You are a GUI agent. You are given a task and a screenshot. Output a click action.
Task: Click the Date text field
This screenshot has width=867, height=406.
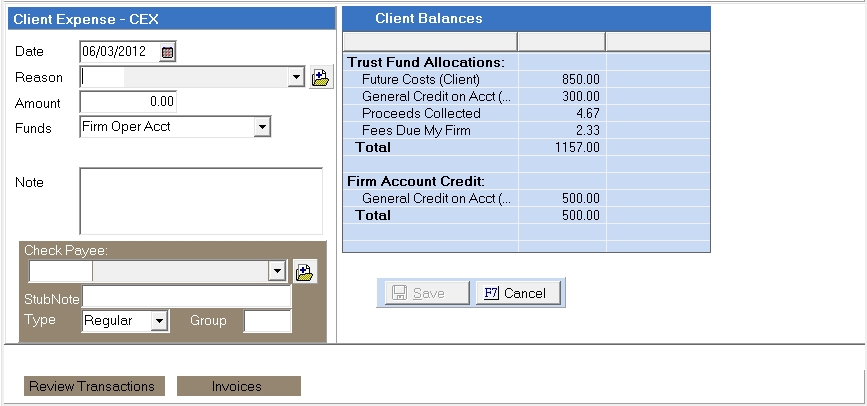118,52
